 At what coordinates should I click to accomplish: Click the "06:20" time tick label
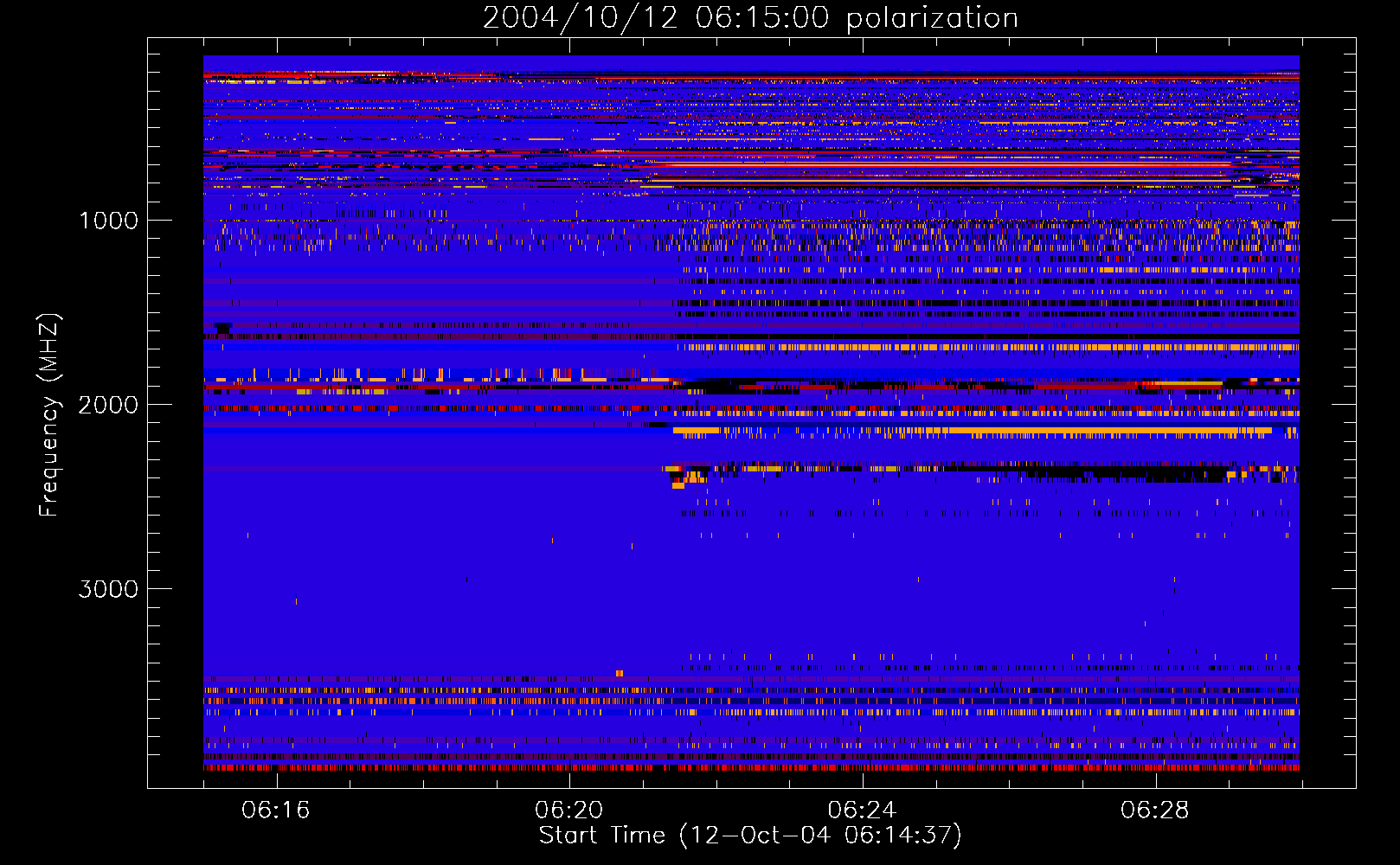click(x=568, y=811)
